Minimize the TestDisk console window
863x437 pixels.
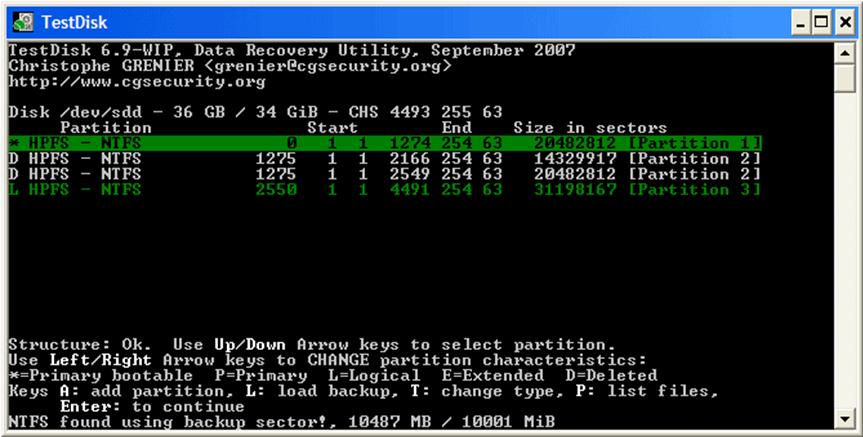coord(798,21)
